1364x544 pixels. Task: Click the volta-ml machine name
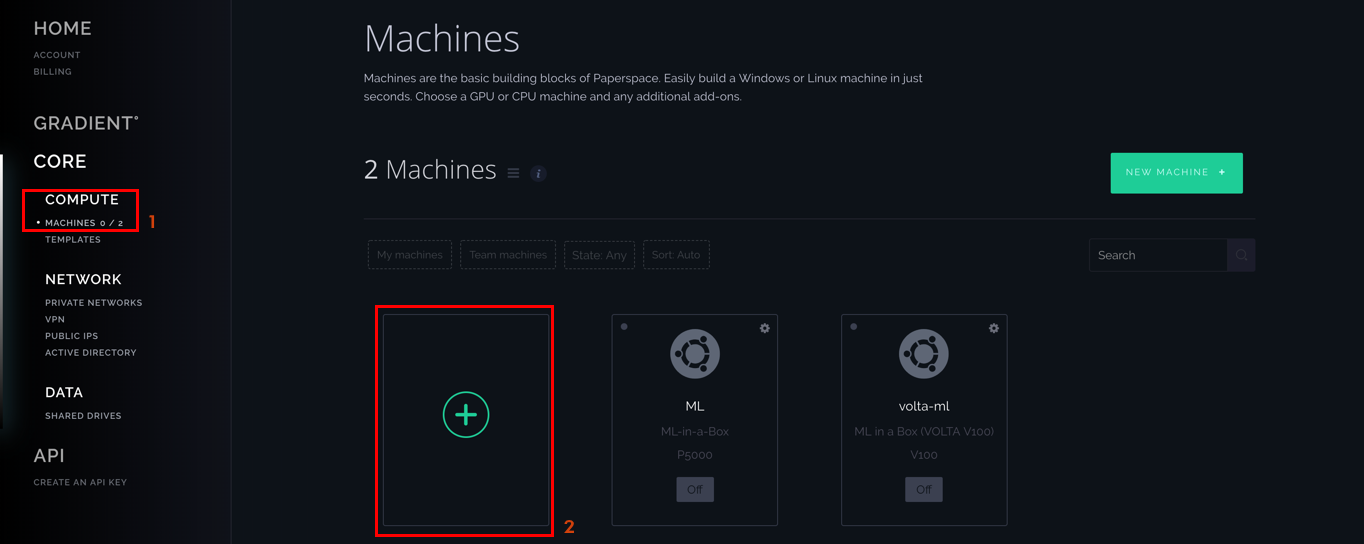(x=924, y=406)
